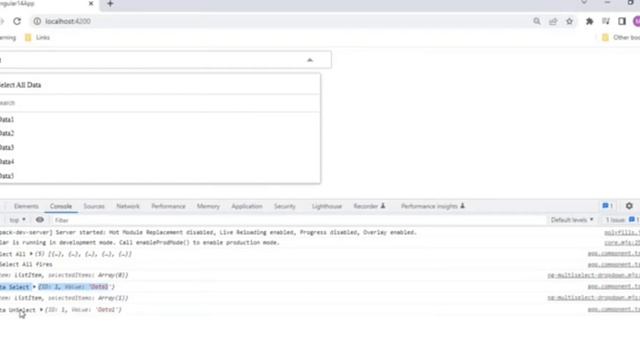Open DevTools settings gear
640x360 pixels.
pos(629,206)
